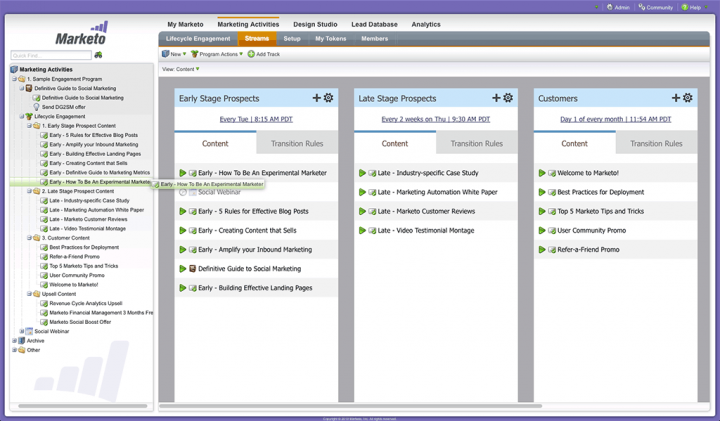The height and width of the screenshot is (421, 720).
Task: Select Early - Definitive Guide to Marketing Metrics
Action: [99, 173]
